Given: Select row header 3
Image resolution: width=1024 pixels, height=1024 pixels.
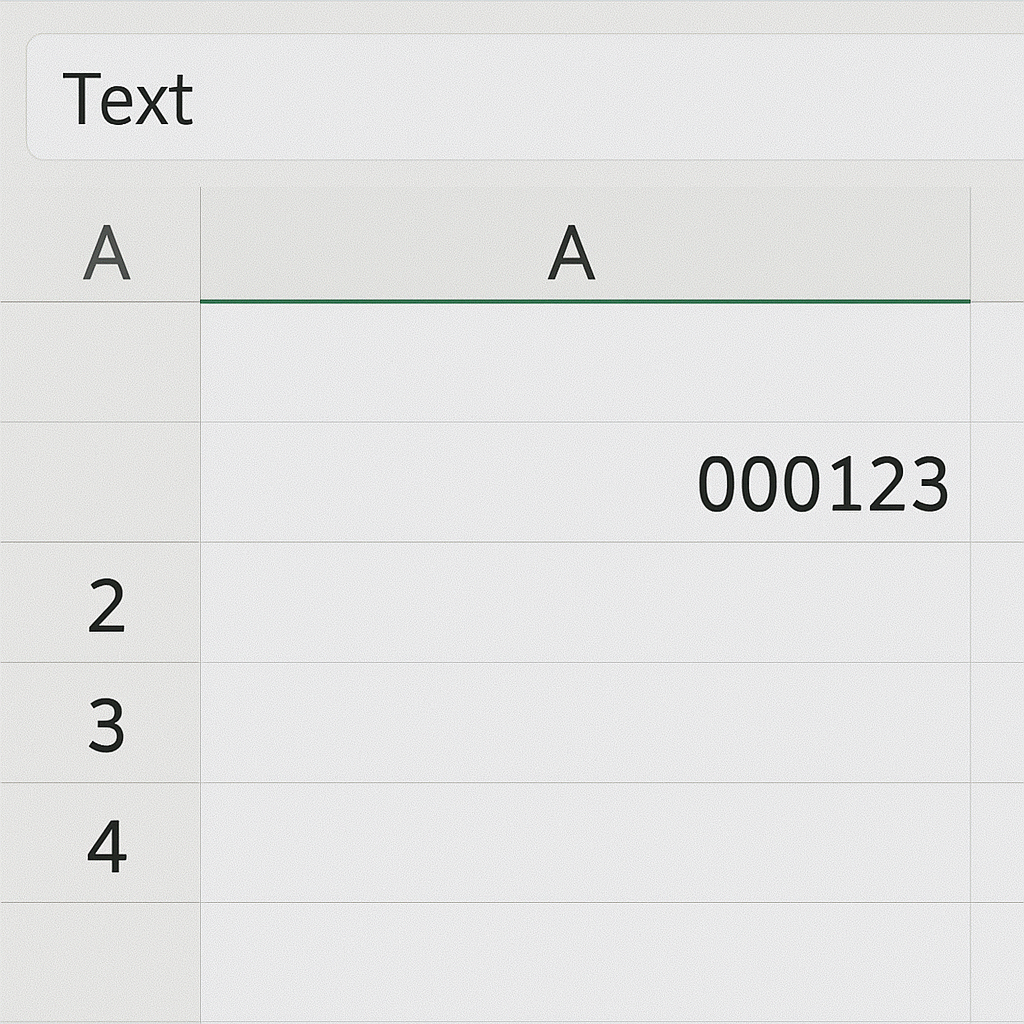Looking at the screenshot, I should pyautogui.click(x=104, y=723).
